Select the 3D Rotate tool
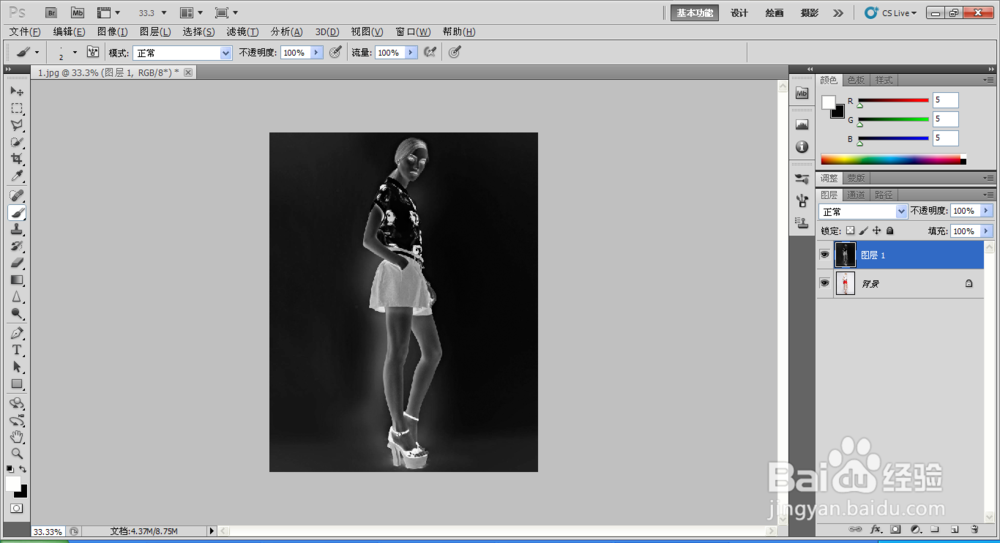 (17, 404)
